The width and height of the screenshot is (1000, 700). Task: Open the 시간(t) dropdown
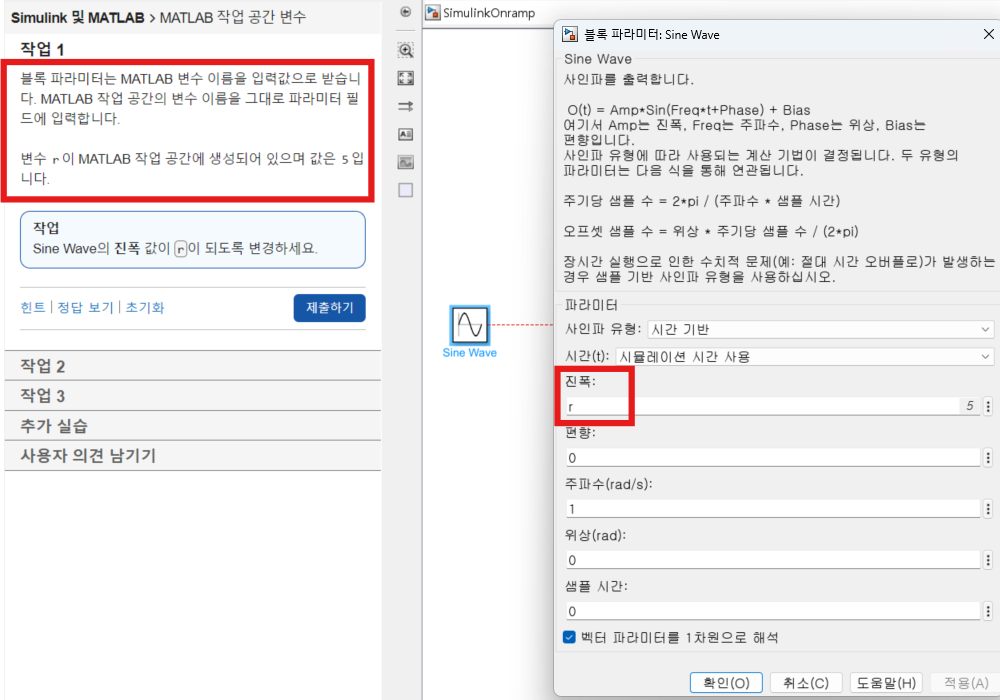(804, 356)
